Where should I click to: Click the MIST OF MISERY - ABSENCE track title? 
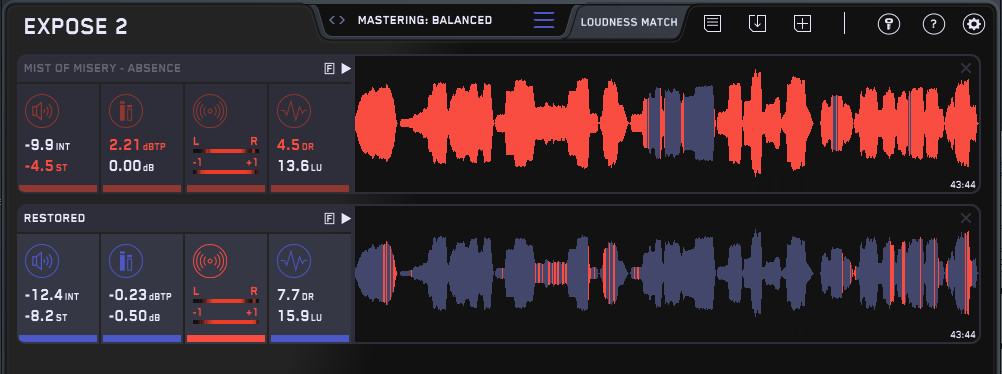102,68
